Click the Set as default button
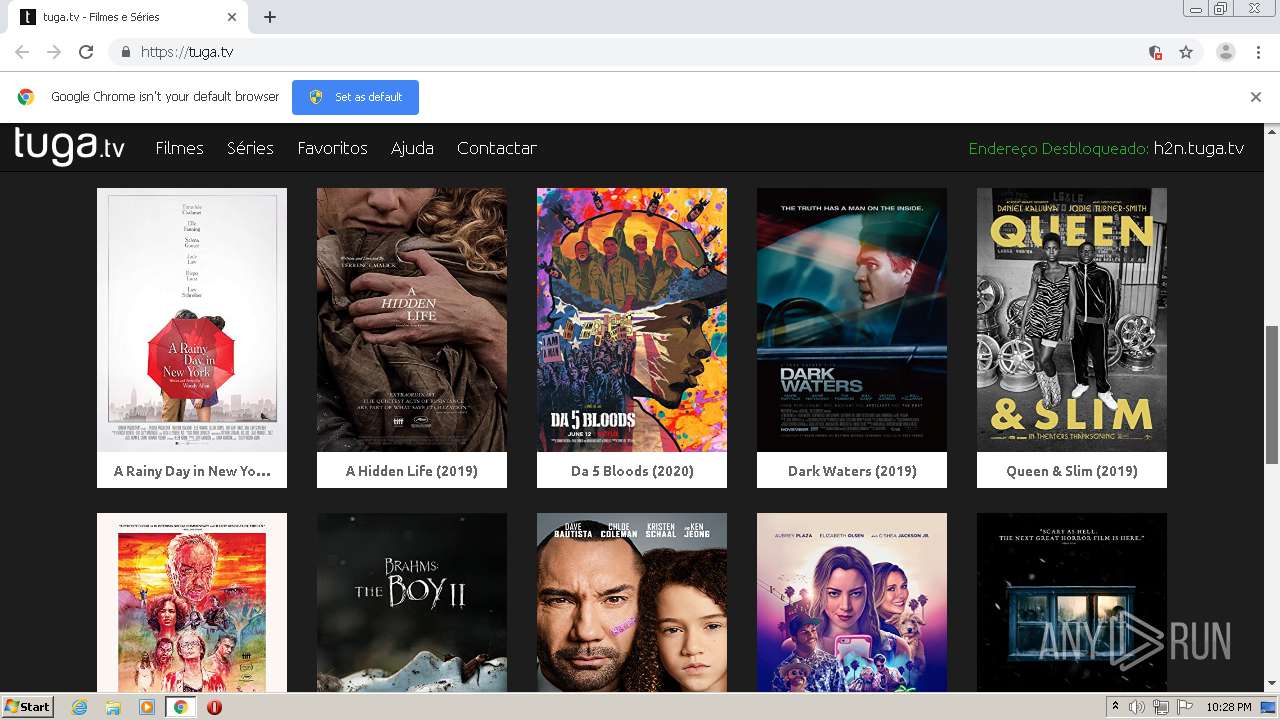Image resolution: width=1280 pixels, height=720 pixels. pyautogui.click(x=355, y=97)
